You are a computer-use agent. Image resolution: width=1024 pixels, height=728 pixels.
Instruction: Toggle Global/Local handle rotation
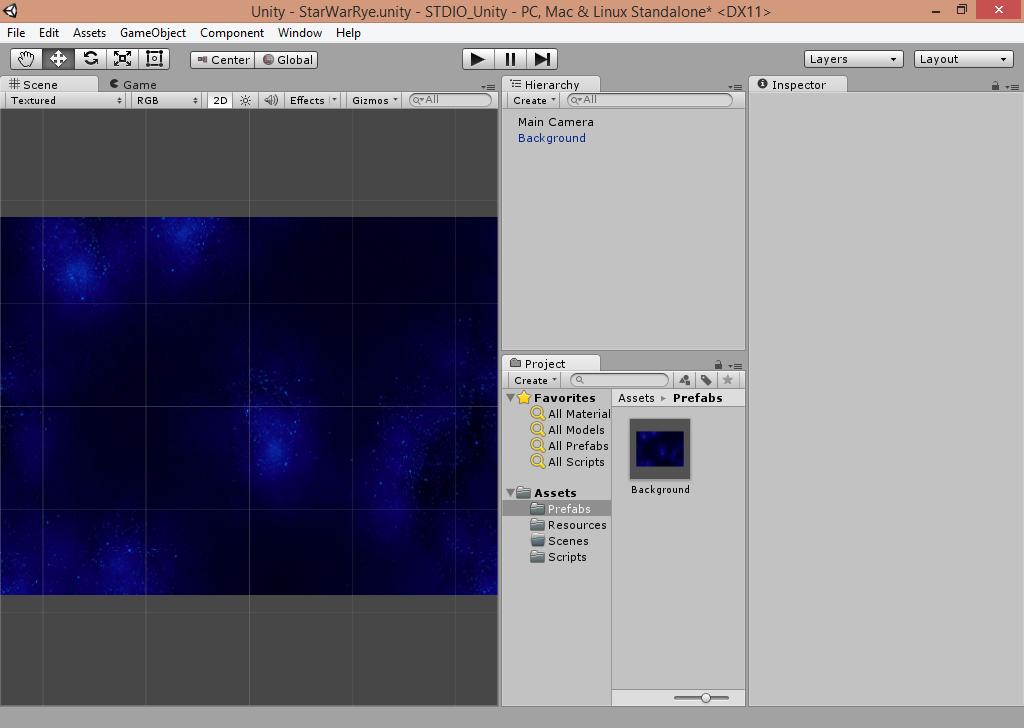[x=287, y=59]
